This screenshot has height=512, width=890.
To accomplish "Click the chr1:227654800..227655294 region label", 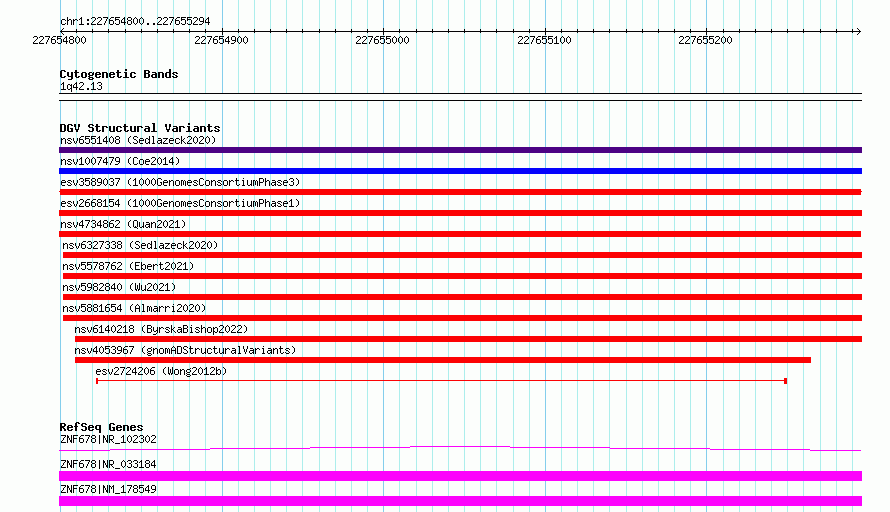I will (135, 21).
